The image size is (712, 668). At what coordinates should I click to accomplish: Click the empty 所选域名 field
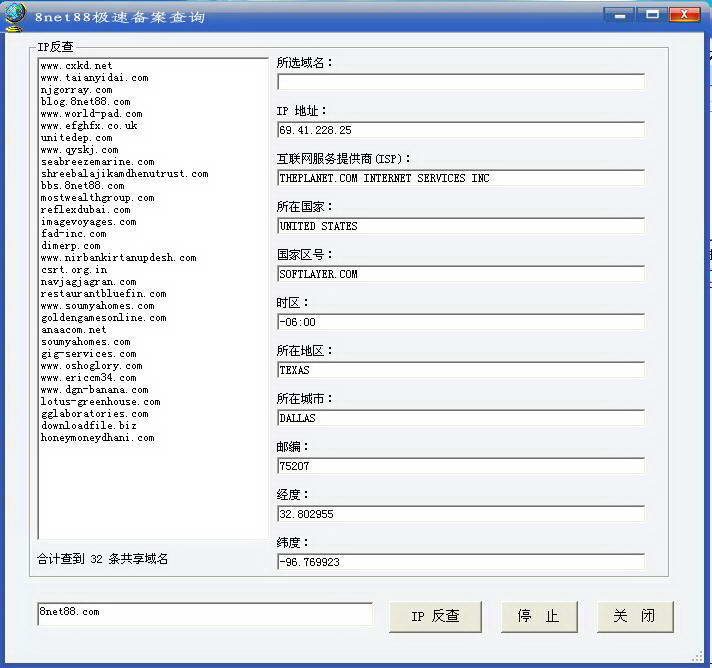click(460, 82)
